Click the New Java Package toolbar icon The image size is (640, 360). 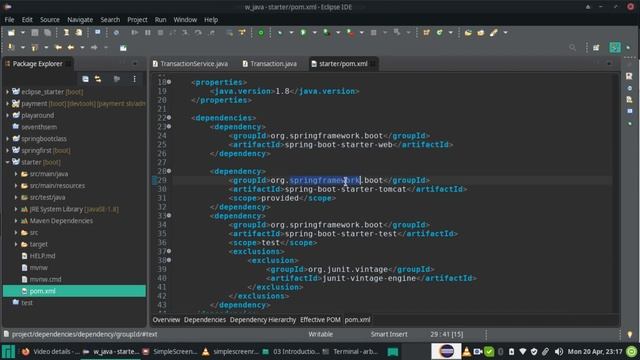[x=427, y=33]
